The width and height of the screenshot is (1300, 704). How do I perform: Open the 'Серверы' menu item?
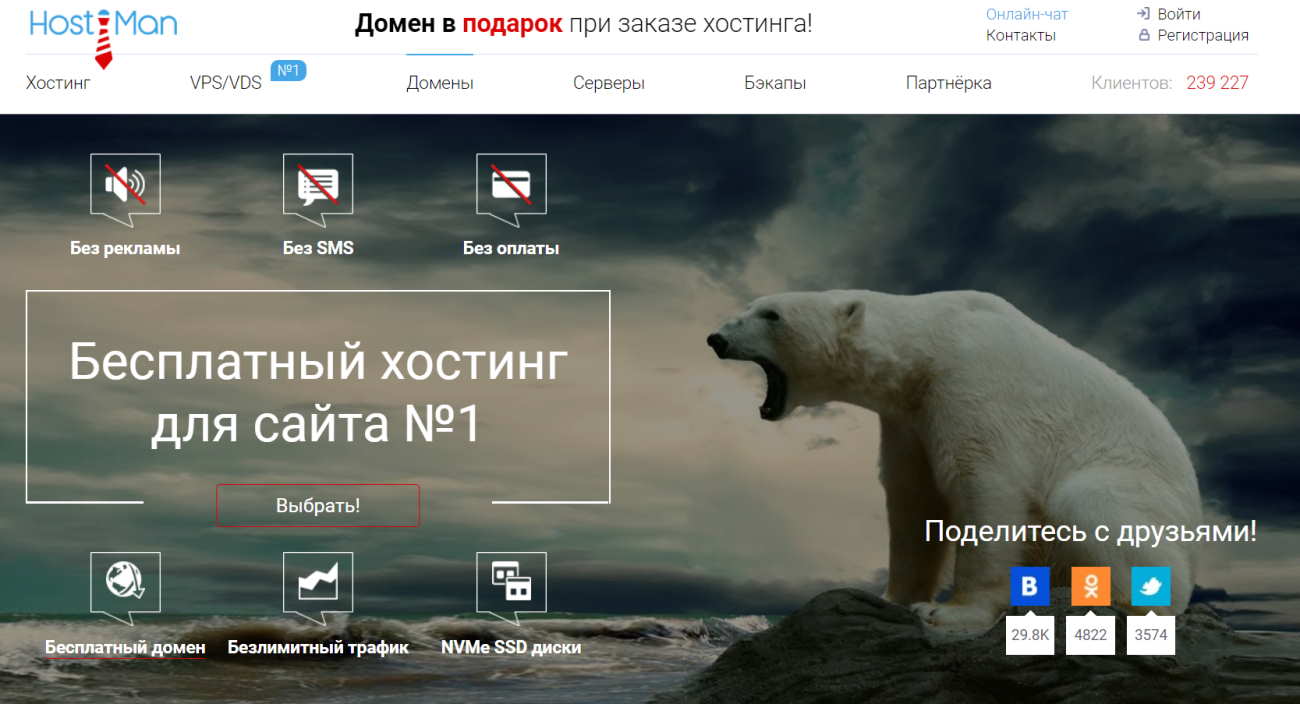tap(609, 83)
